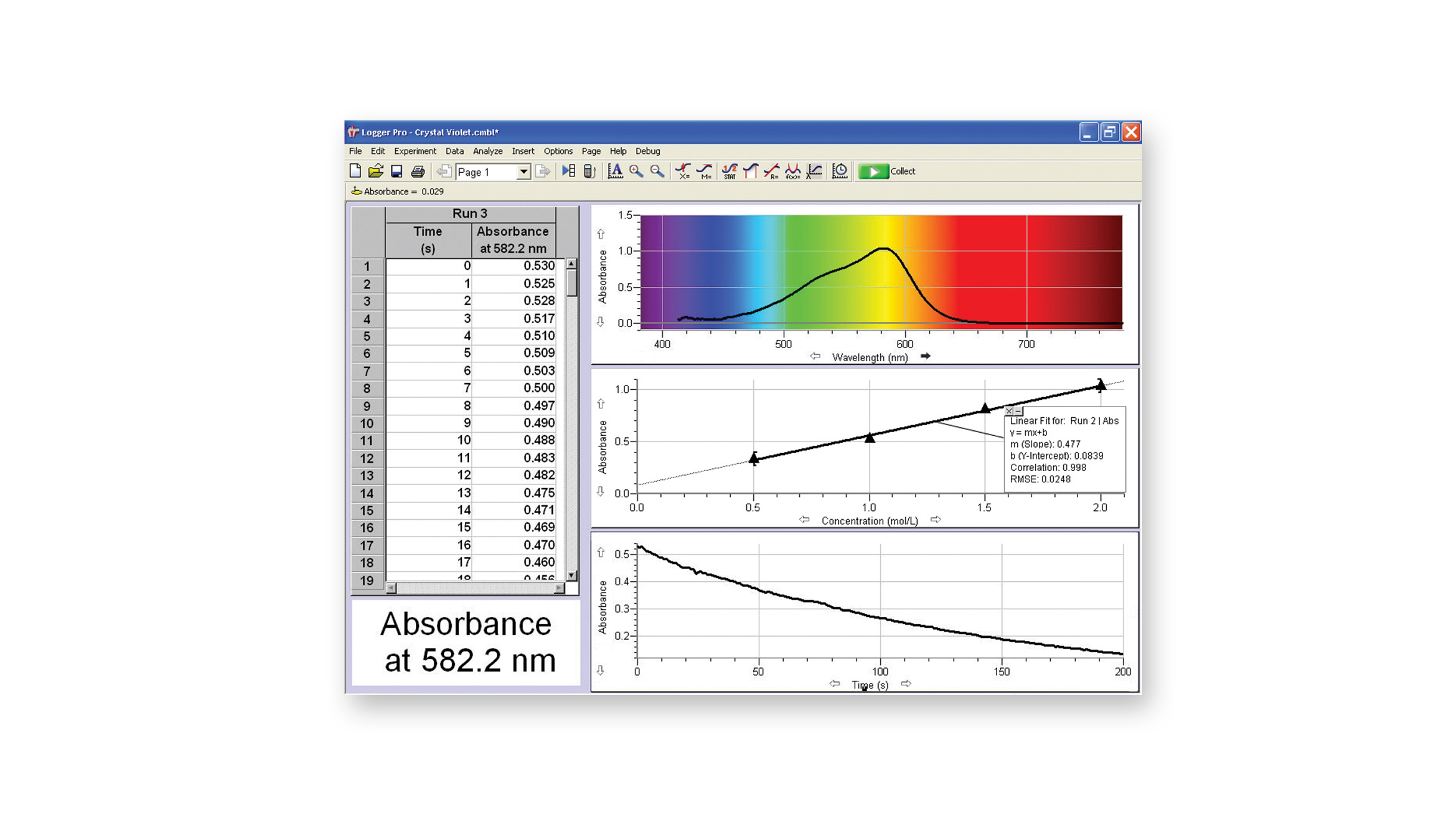Click the print icon in toolbar
Image resolution: width=1456 pixels, height=819 pixels.
pos(418,172)
